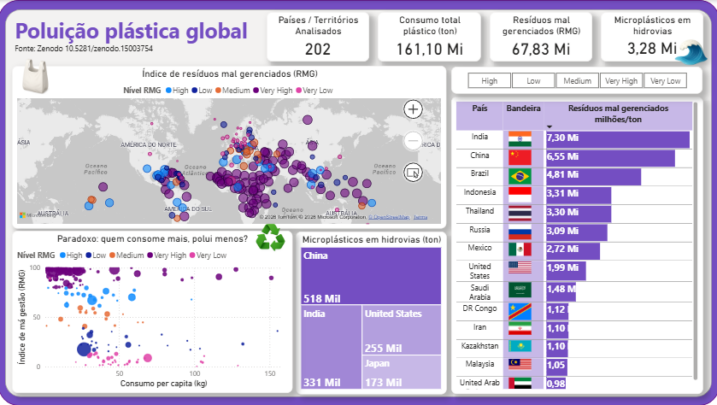Viewport: 717px width, 405px height.
Task: Click the map area selection icon
Action: click(x=412, y=172)
